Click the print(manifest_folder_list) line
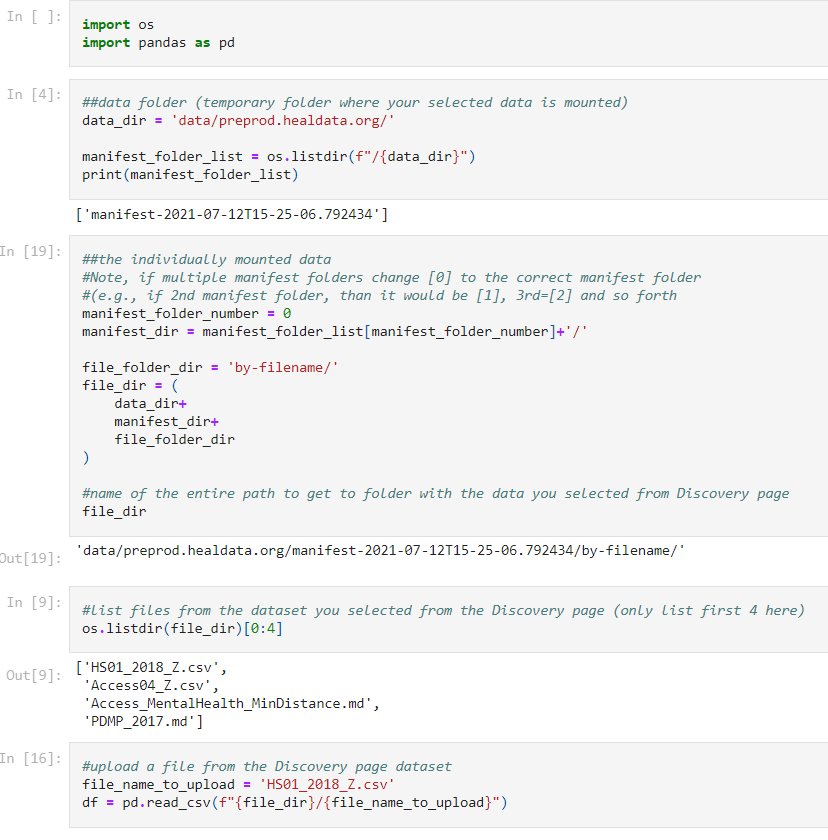 click(190, 175)
